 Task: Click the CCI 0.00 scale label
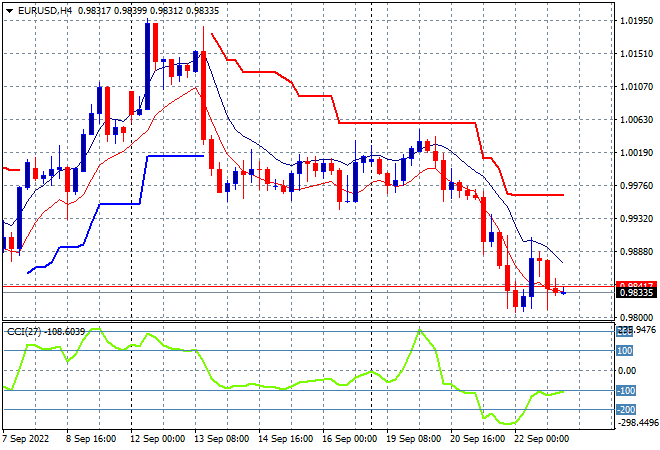click(x=626, y=370)
